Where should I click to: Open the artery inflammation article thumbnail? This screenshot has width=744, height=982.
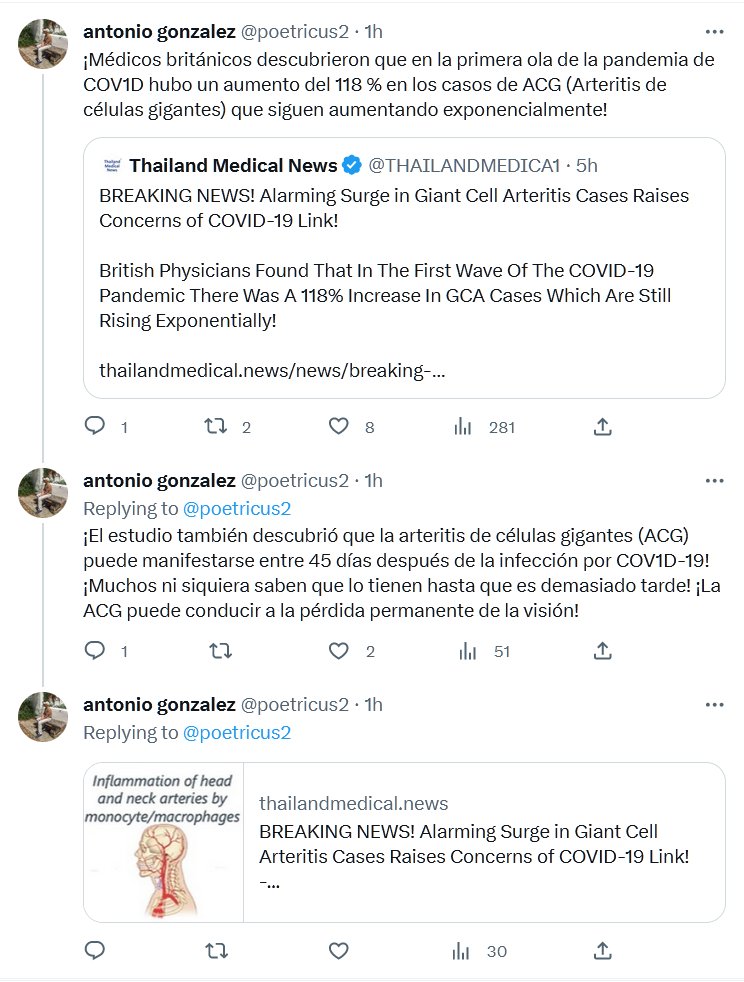point(164,842)
